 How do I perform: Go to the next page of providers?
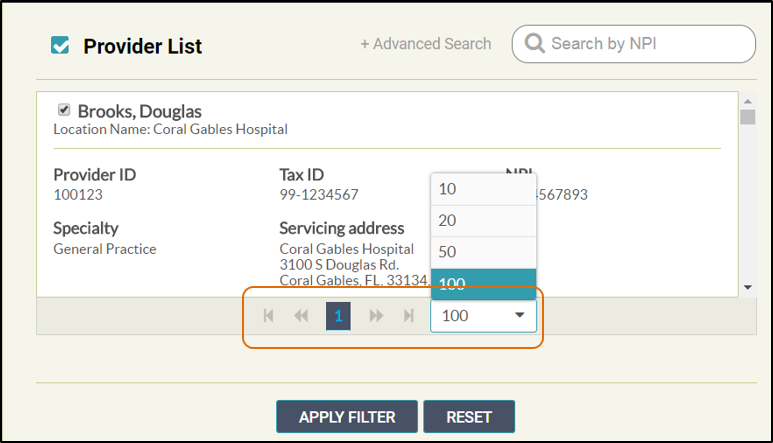click(x=376, y=316)
